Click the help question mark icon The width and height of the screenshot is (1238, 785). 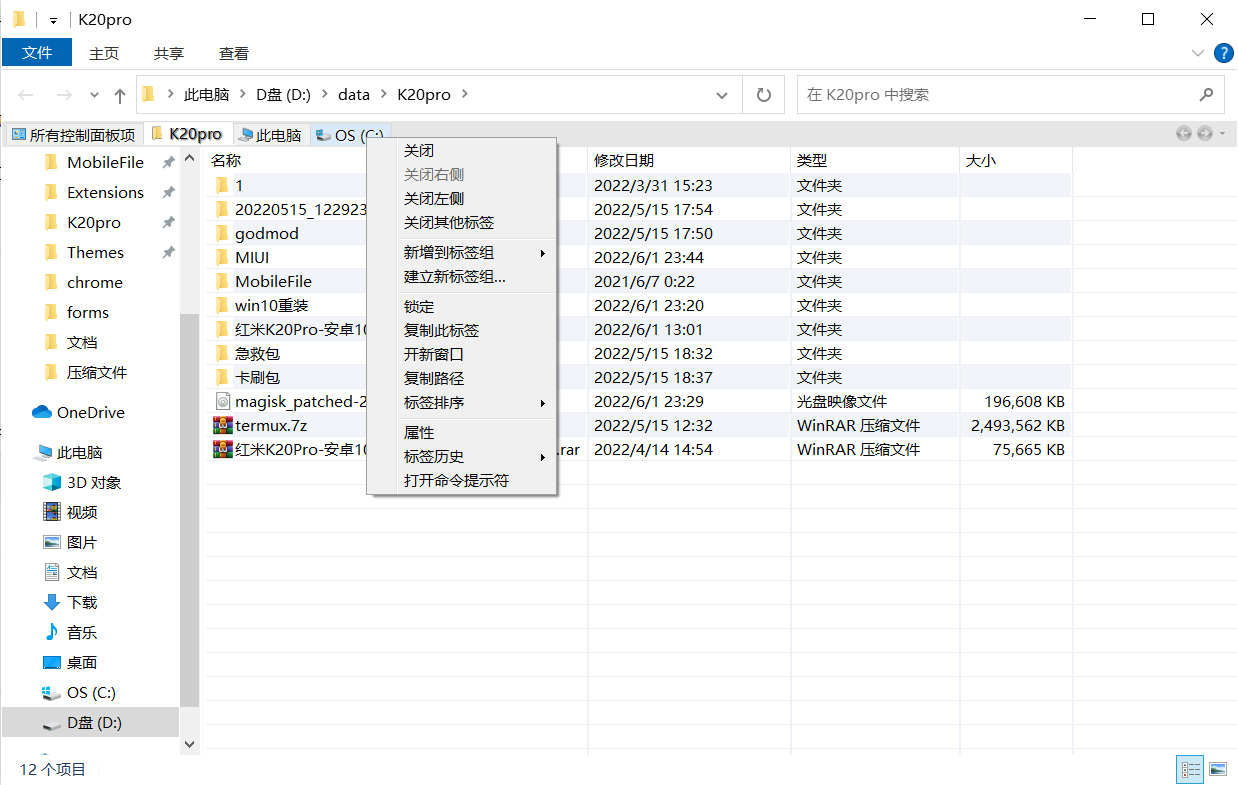point(1222,53)
